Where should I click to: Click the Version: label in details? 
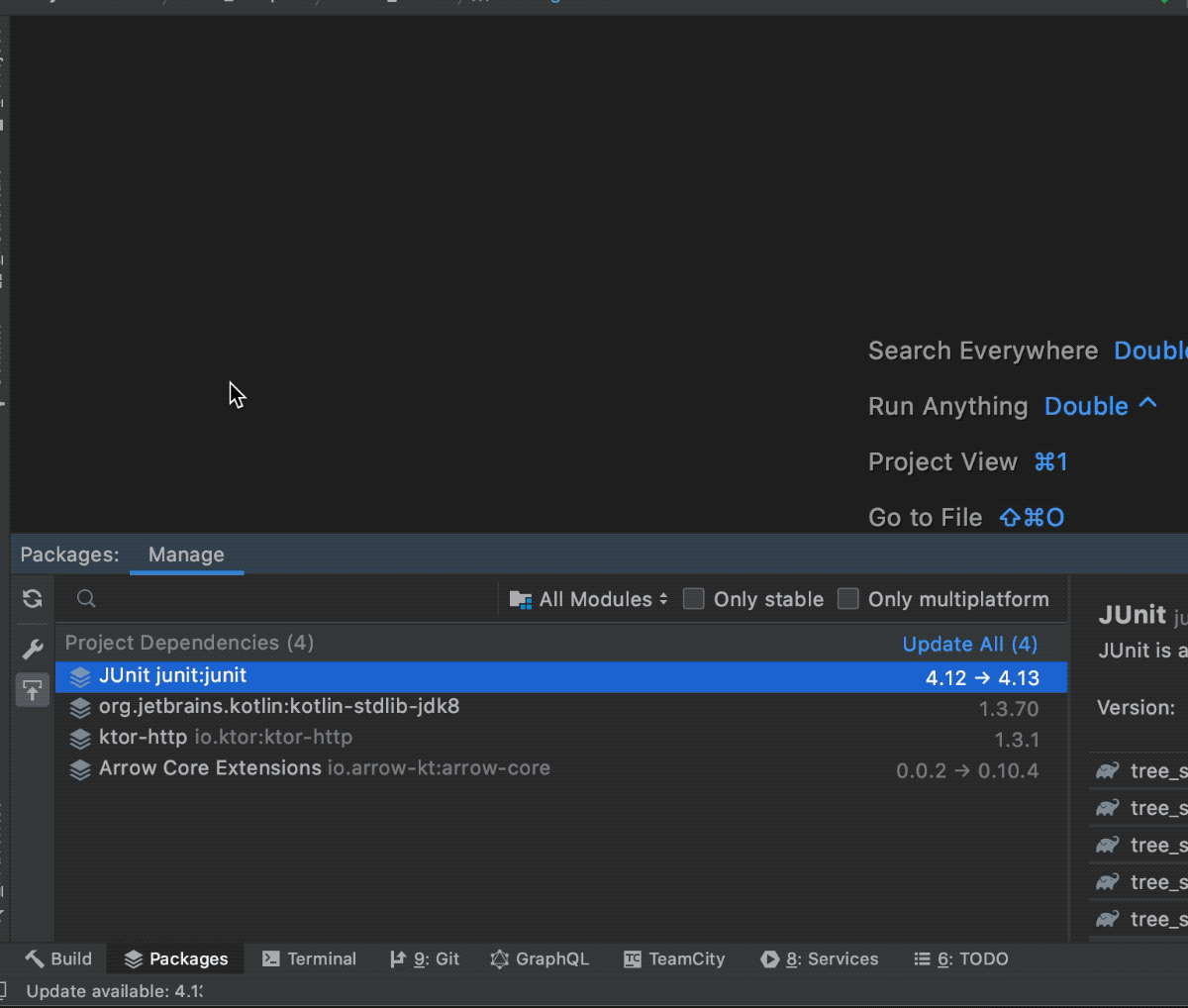1136,708
